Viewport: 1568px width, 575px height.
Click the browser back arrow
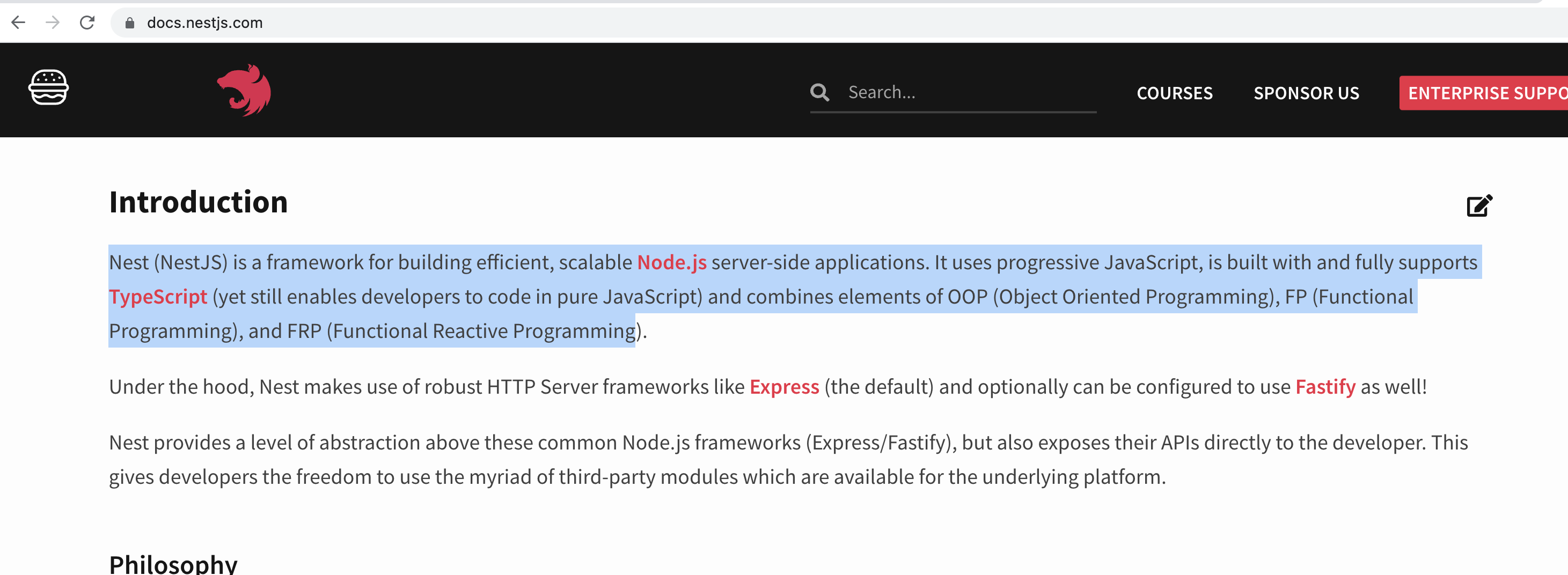pyautogui.click(x=18, y=23)
